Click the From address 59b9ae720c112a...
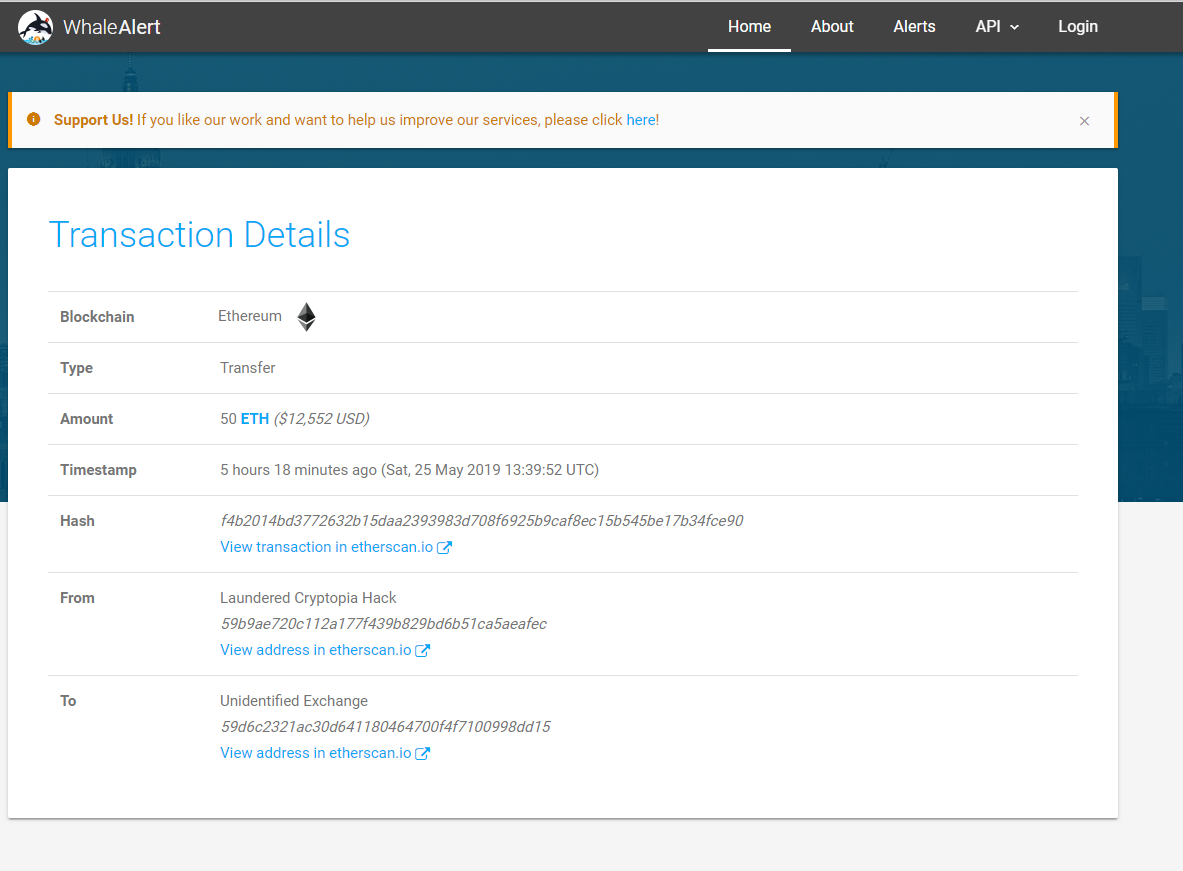1183x871 pixels. coord(383,624)
